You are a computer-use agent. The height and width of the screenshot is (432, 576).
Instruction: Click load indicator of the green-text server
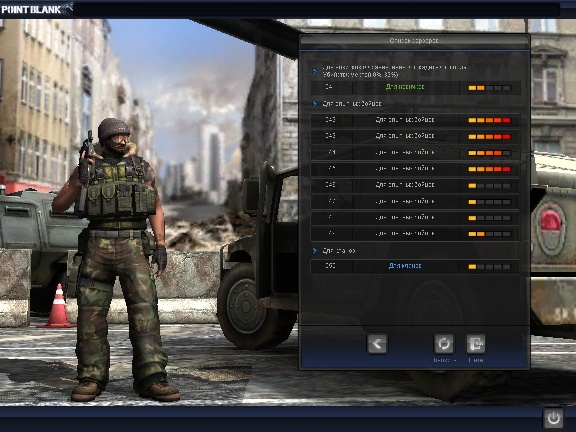coord(489,88)
